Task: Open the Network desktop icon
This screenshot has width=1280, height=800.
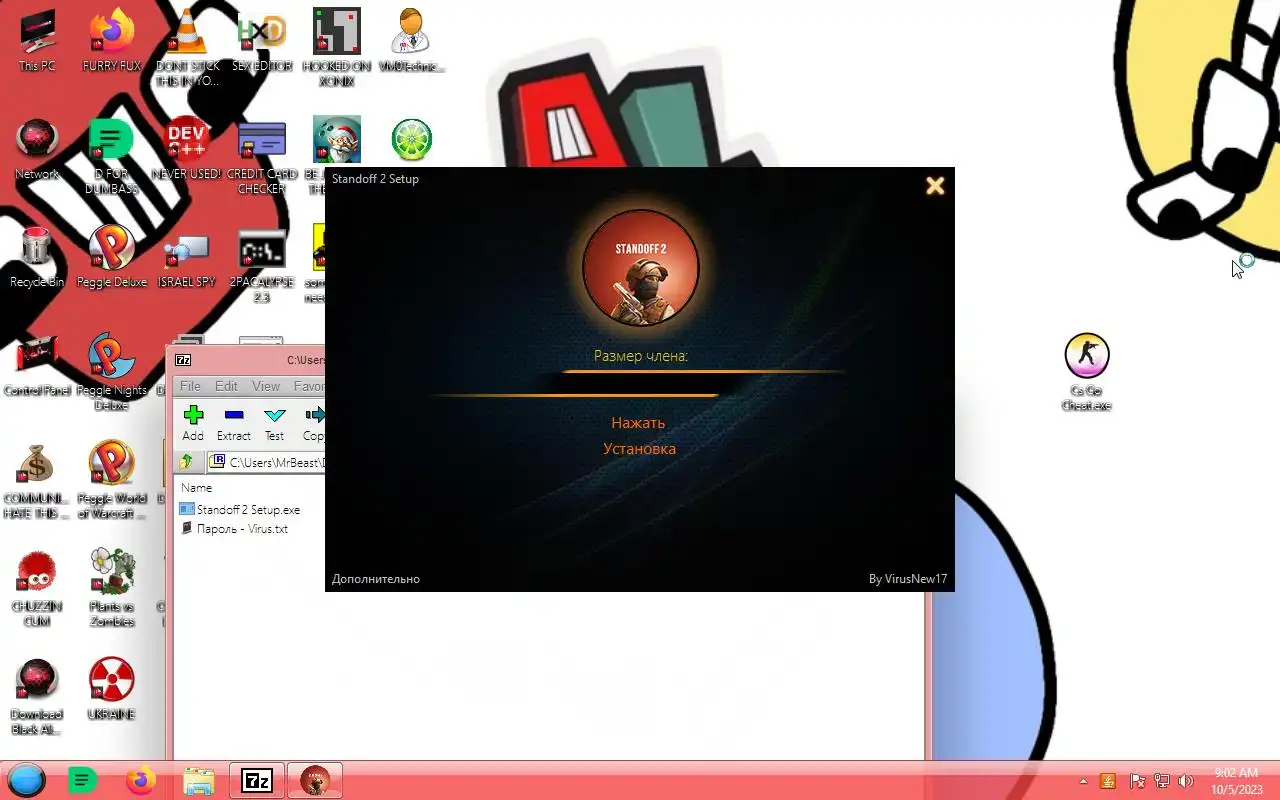Action: (x=37, y=149)
